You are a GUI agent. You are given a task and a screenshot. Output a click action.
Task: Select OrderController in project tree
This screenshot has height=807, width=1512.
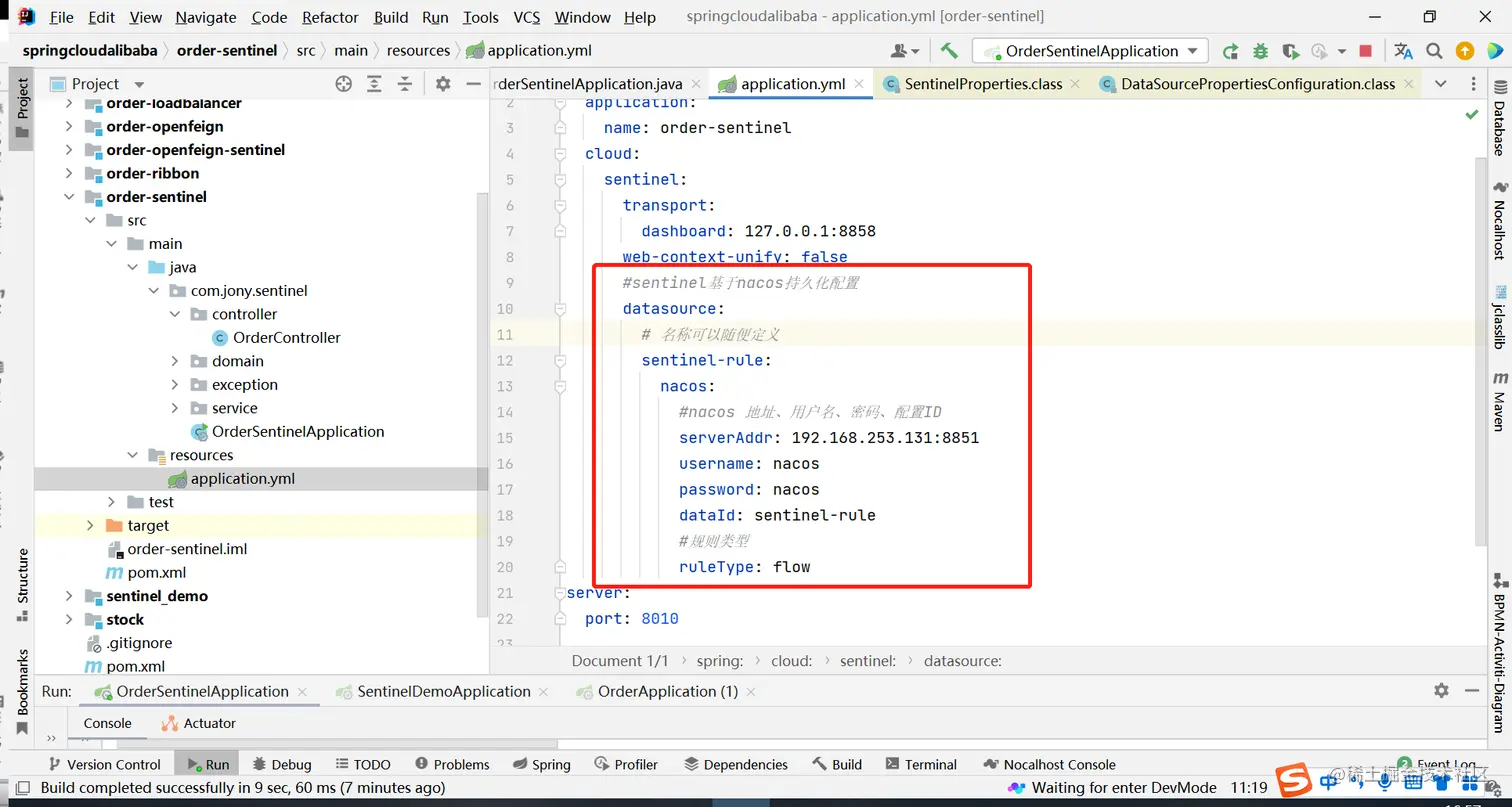pyautogui.click(x=286, y=338)
